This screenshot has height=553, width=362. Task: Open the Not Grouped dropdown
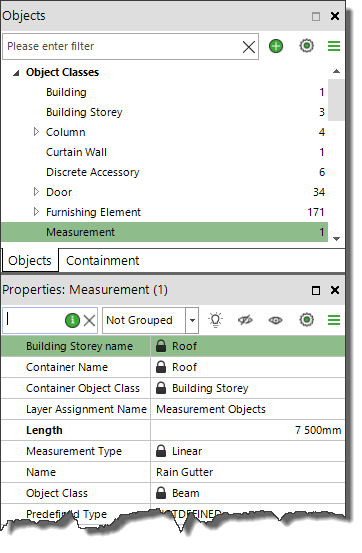pyautogui.click(x=192, y=320)
